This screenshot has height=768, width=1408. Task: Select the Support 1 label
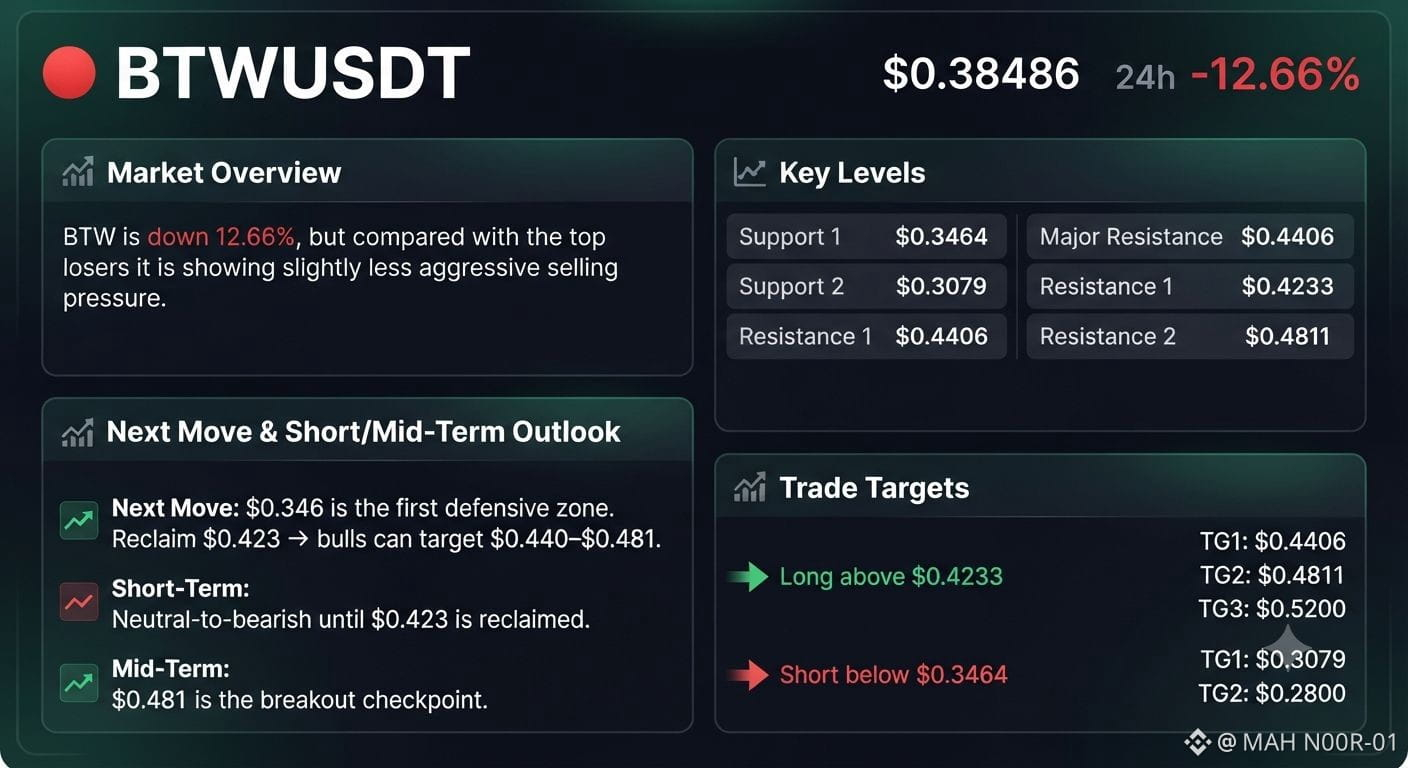790,237
